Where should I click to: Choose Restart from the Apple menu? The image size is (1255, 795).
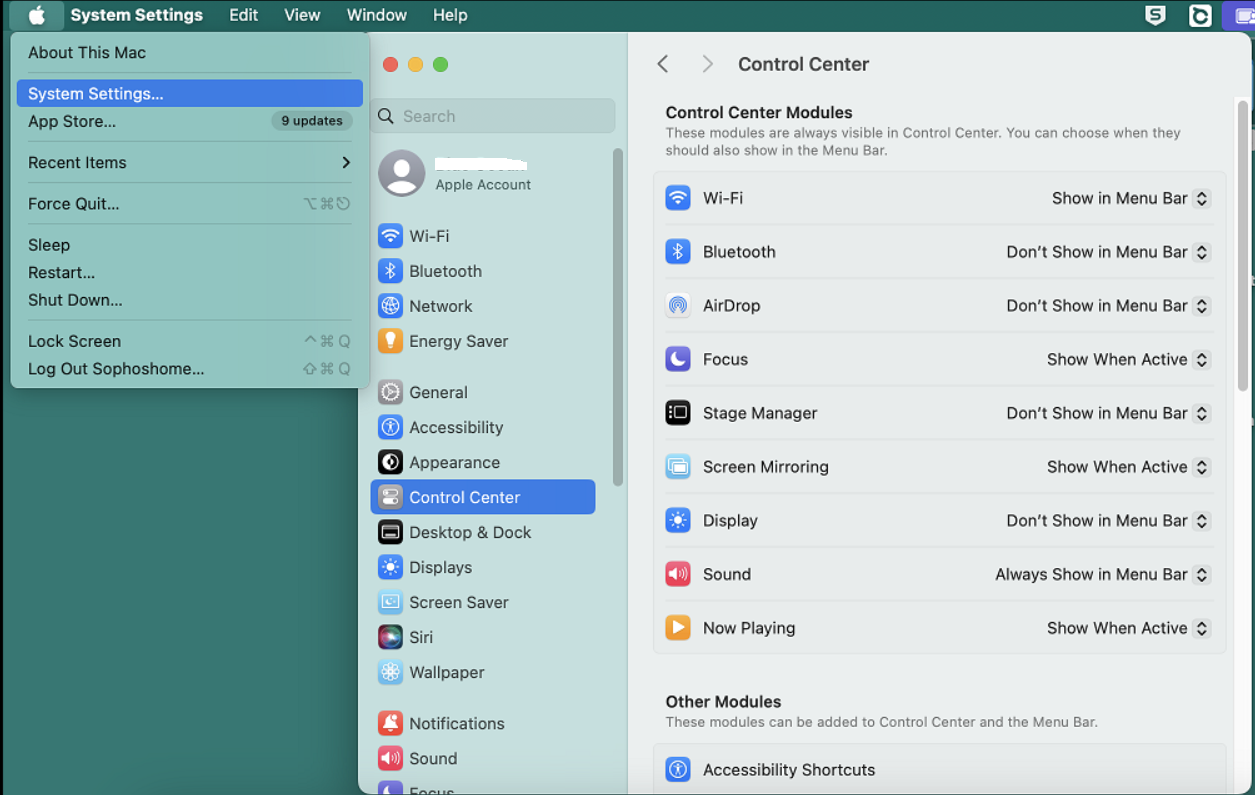click(x=62, y=272)
